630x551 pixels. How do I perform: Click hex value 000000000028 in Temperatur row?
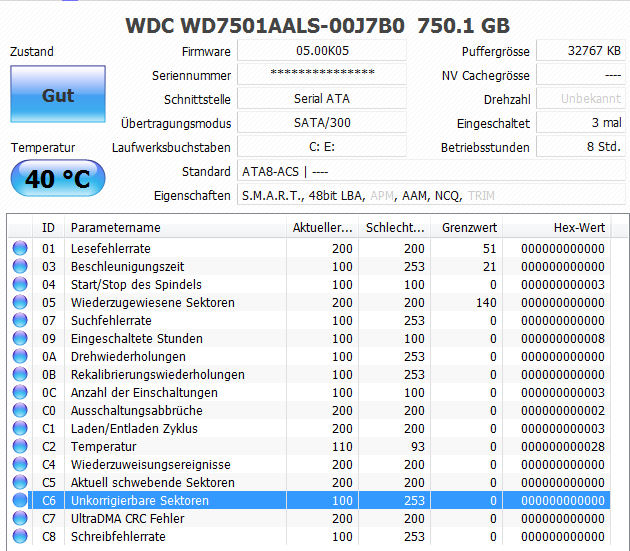coord(562,447)
